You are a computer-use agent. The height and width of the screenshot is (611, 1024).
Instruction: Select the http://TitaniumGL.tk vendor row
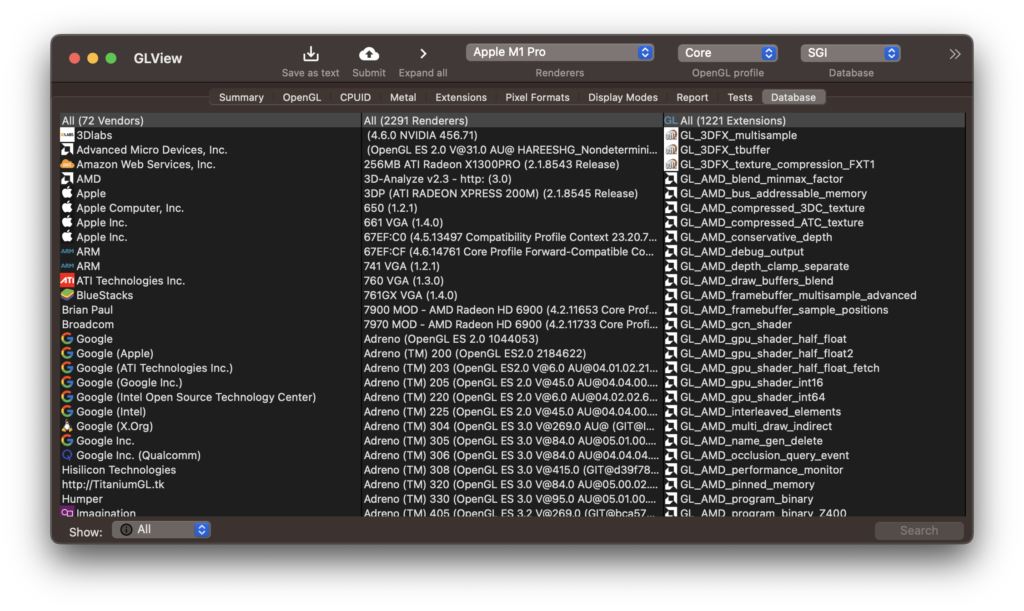click(x=210, y=484)
